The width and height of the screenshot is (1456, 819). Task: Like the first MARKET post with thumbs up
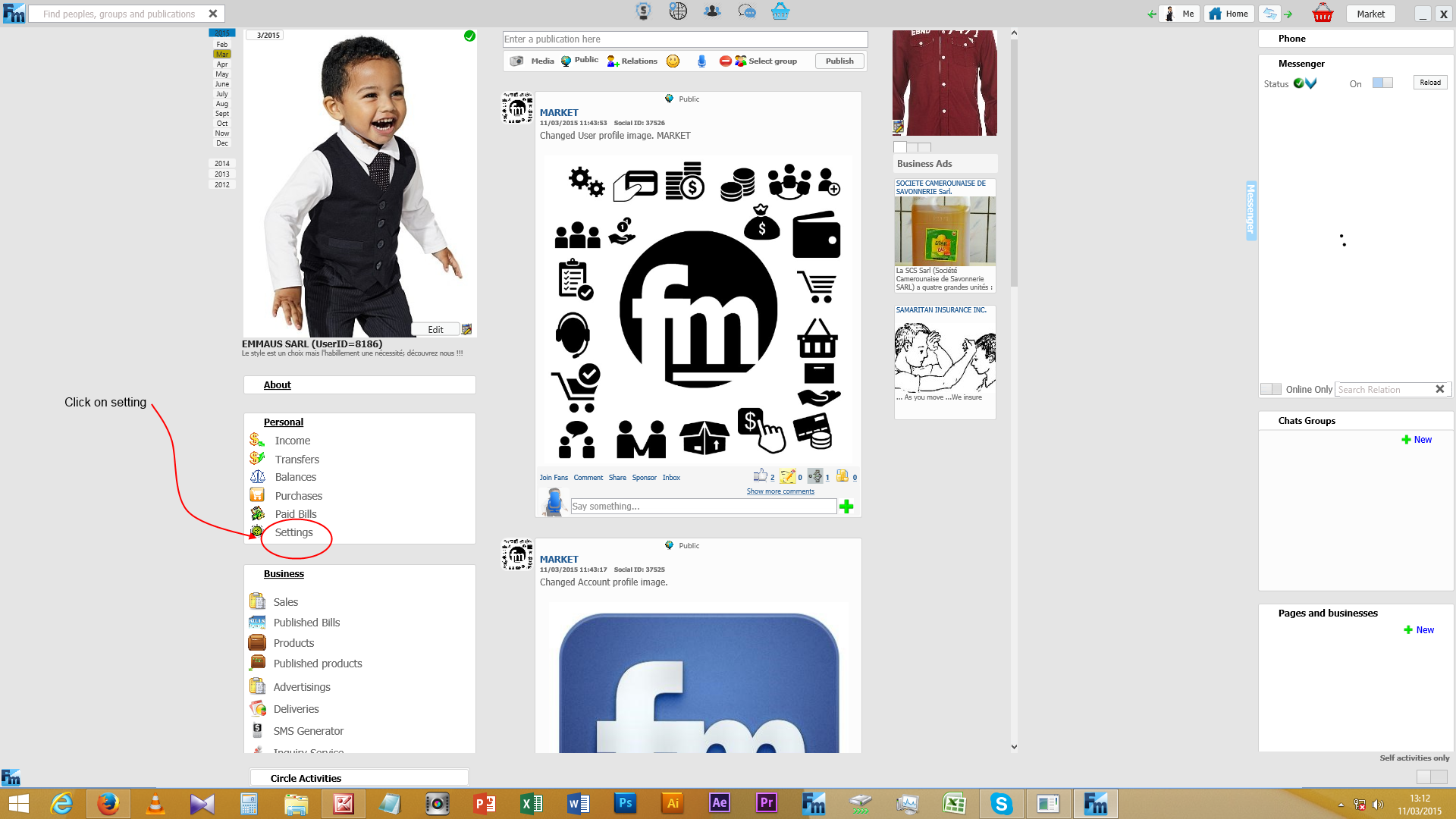tap(760, 475)
